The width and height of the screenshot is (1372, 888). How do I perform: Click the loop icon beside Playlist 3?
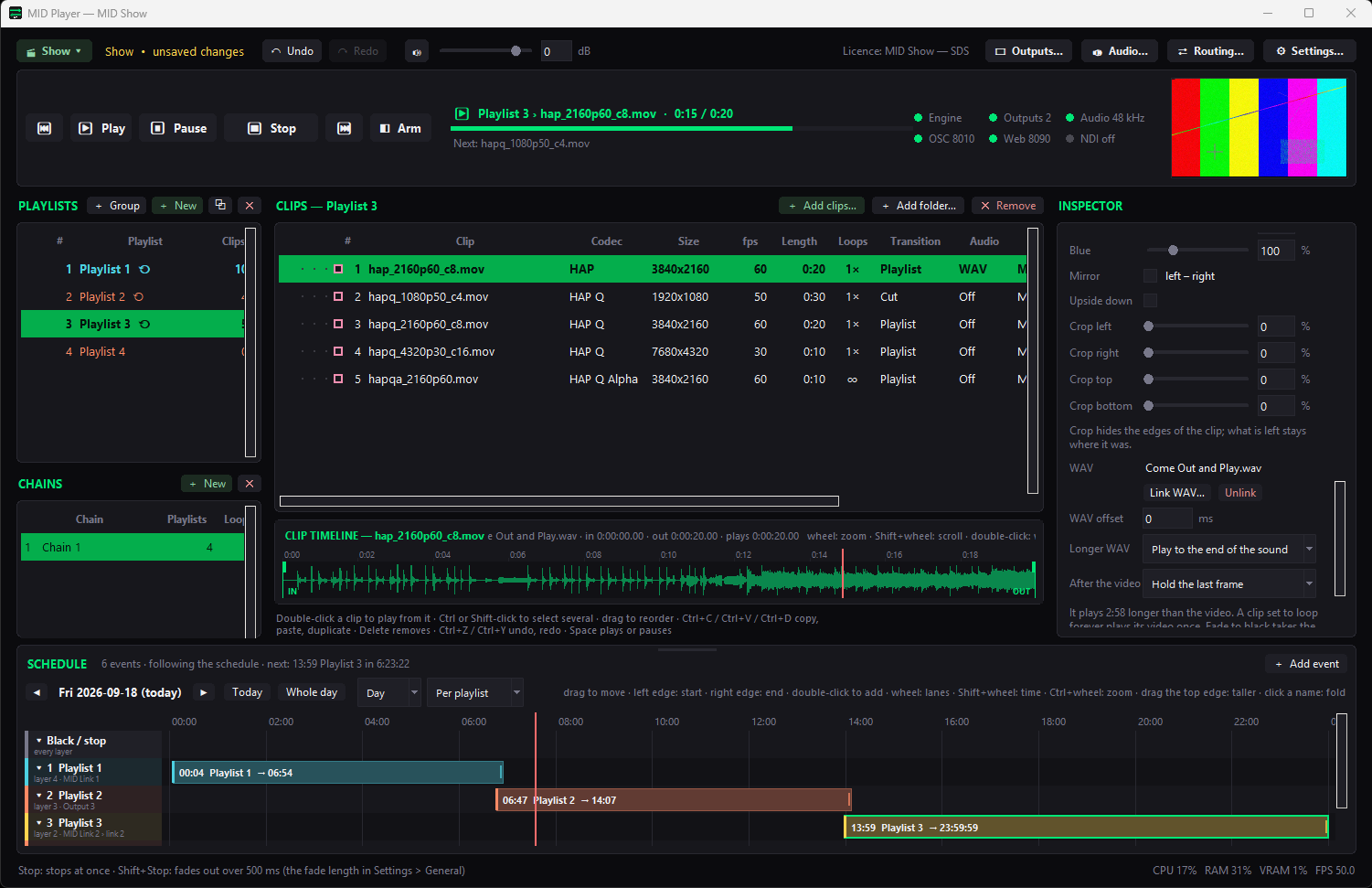point(144,325)
